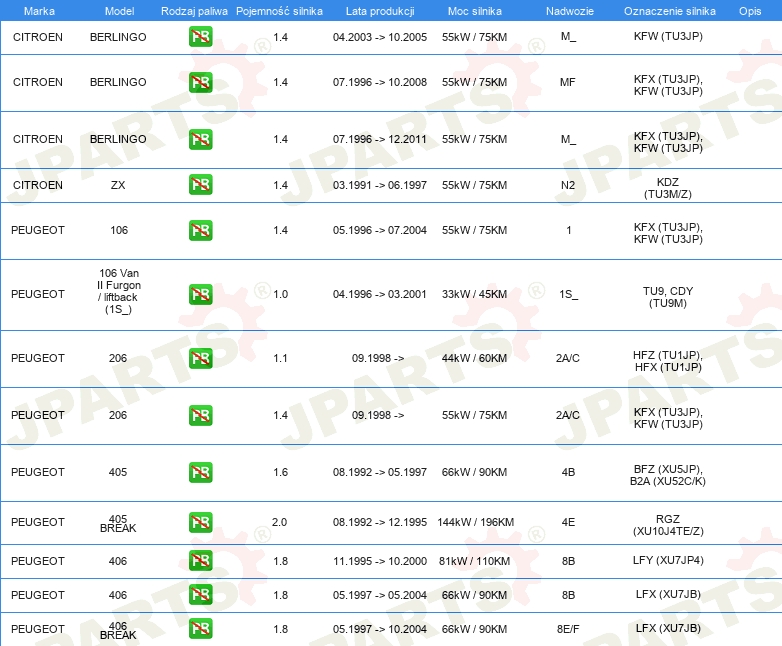Screen dimensions: 782x646
Task: Click engine code RGZ (XU10J4TE/Z)
Action: [668, 525]
